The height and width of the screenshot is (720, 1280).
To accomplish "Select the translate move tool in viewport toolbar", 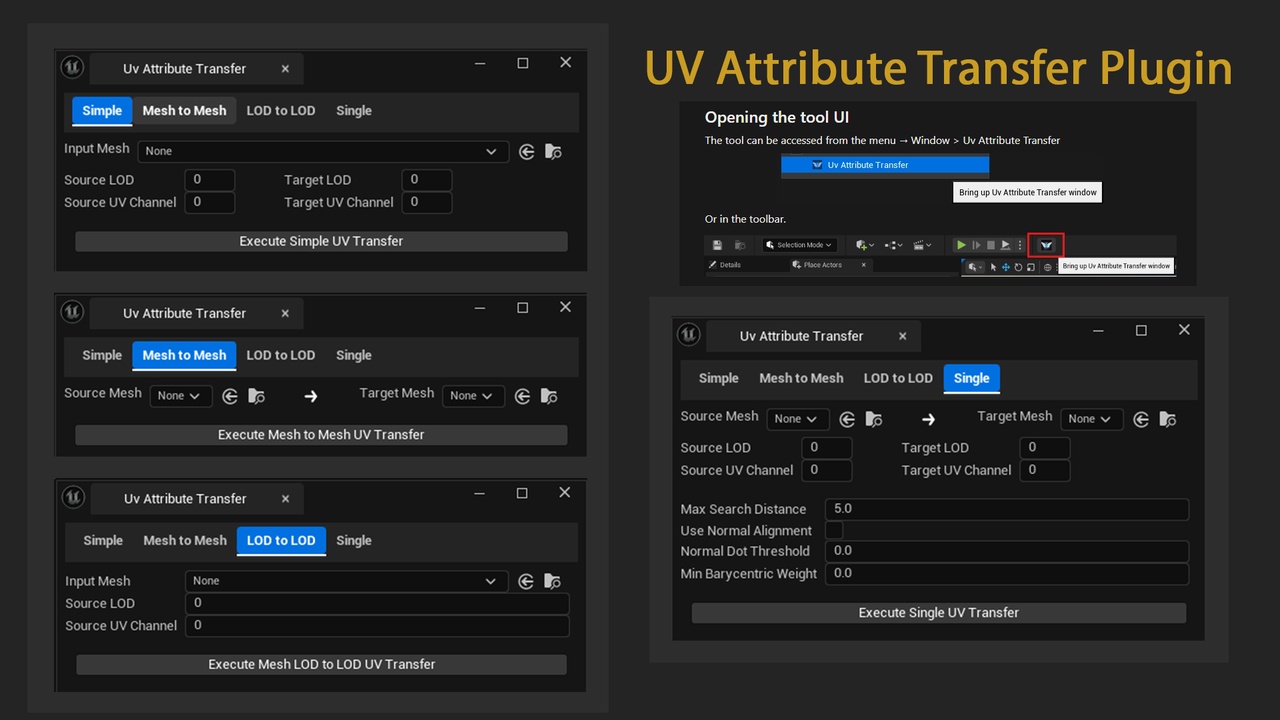I will coord(1006,267).
